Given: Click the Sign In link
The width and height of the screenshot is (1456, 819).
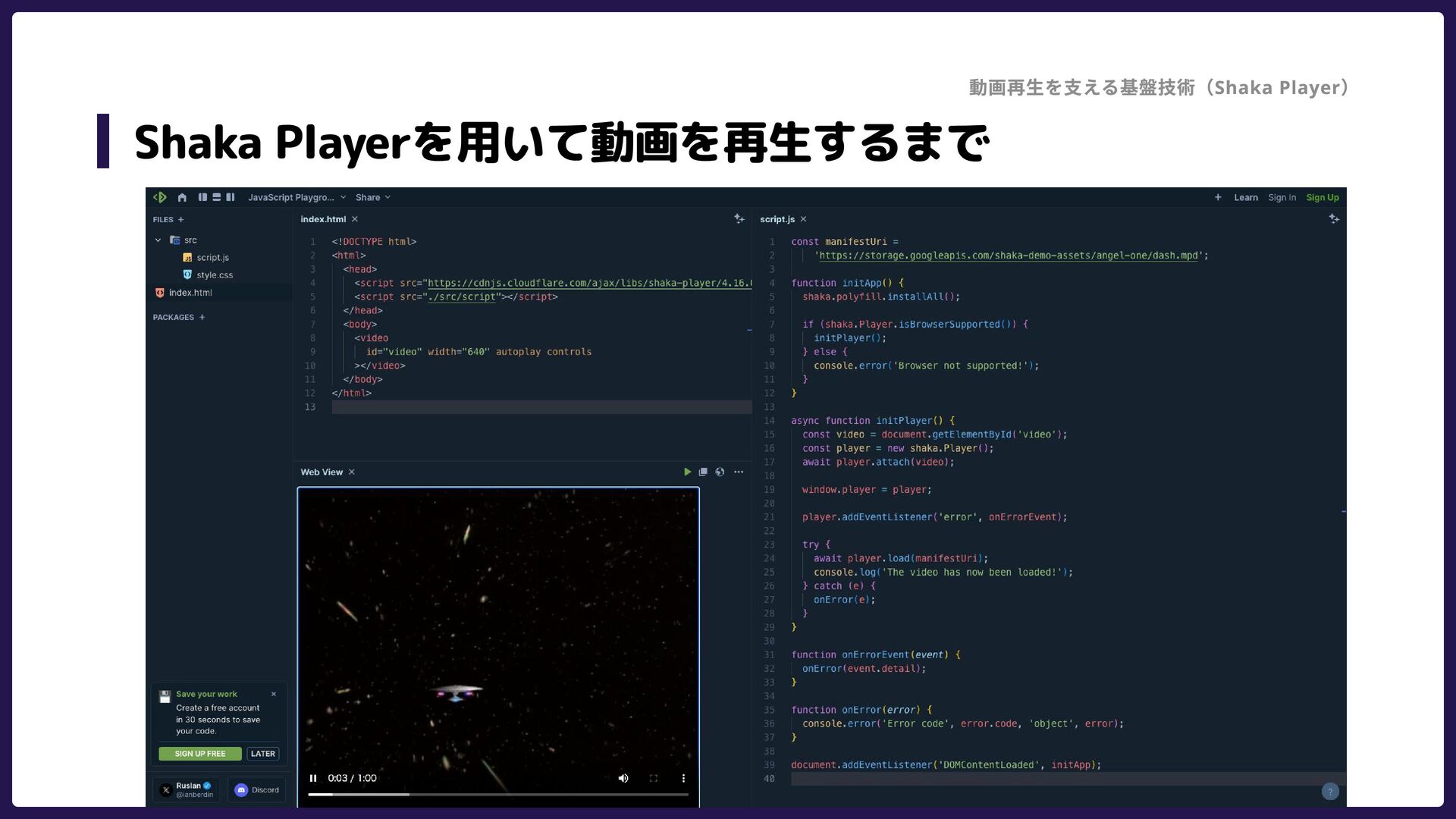Looking at the screenshot, I should [1282, 197].
